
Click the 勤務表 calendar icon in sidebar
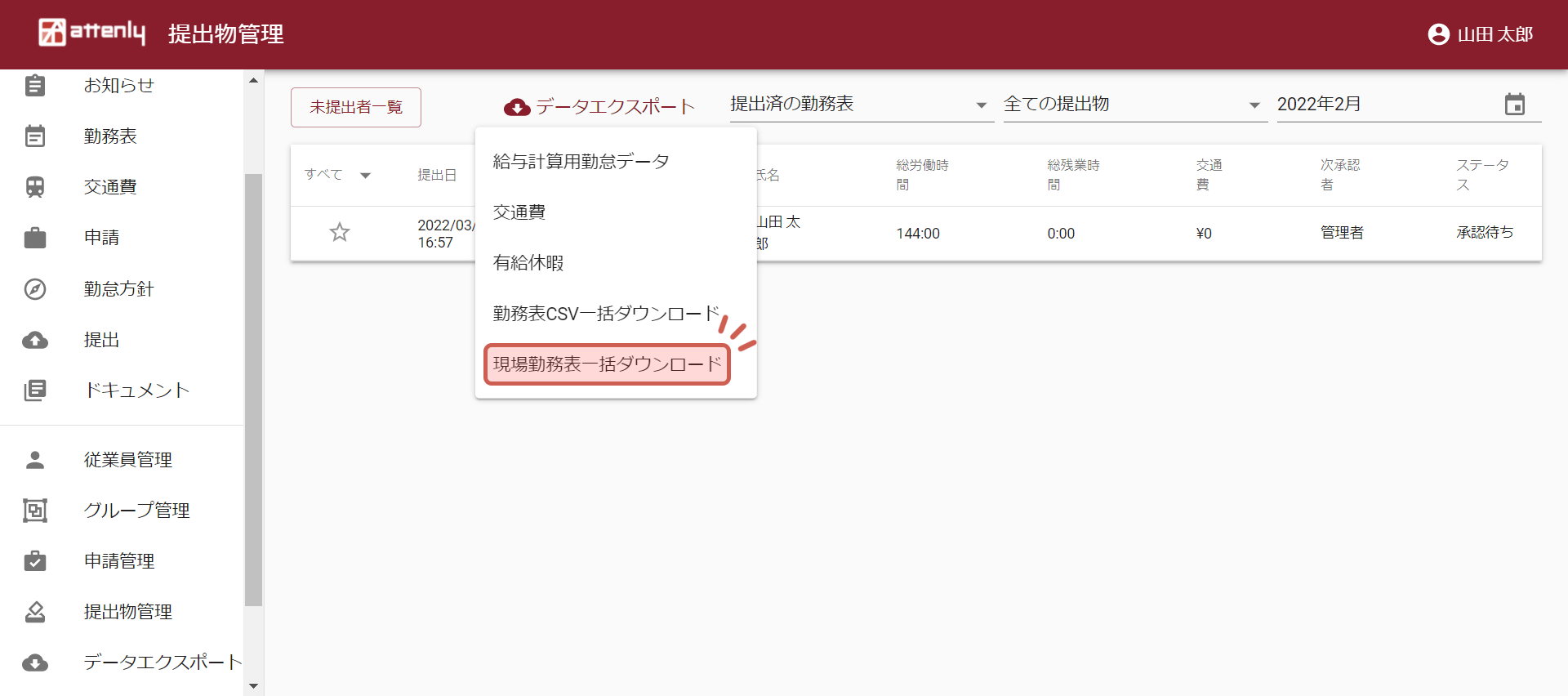click(x=35, y=136)
